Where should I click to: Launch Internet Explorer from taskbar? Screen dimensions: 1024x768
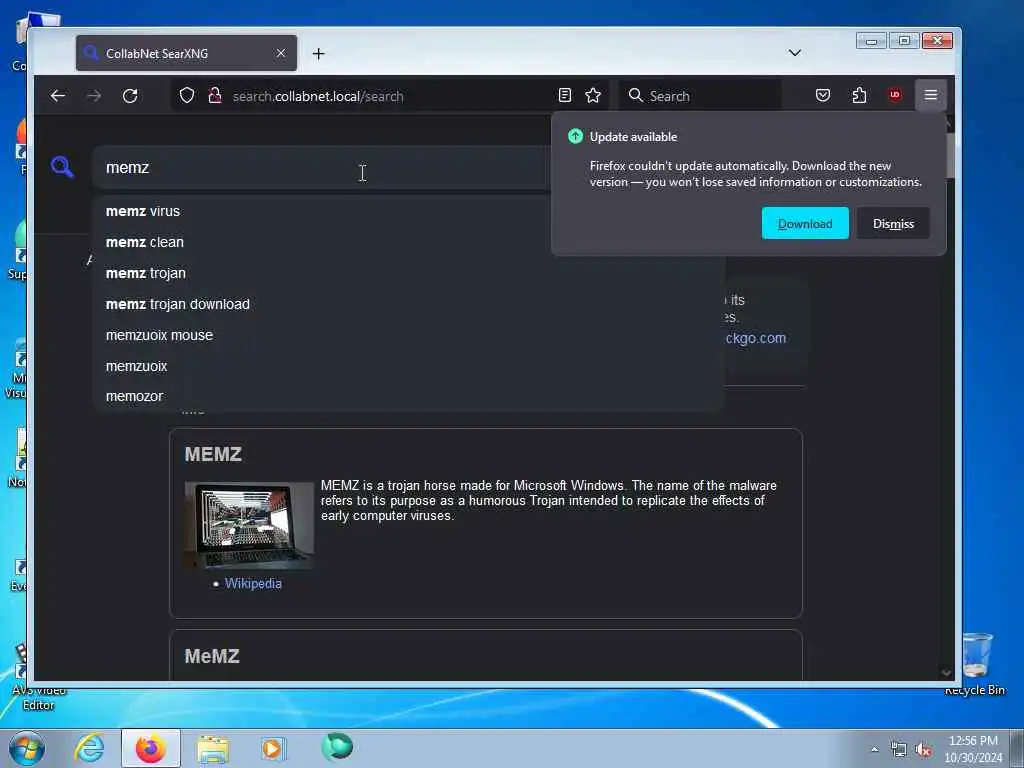89,748
